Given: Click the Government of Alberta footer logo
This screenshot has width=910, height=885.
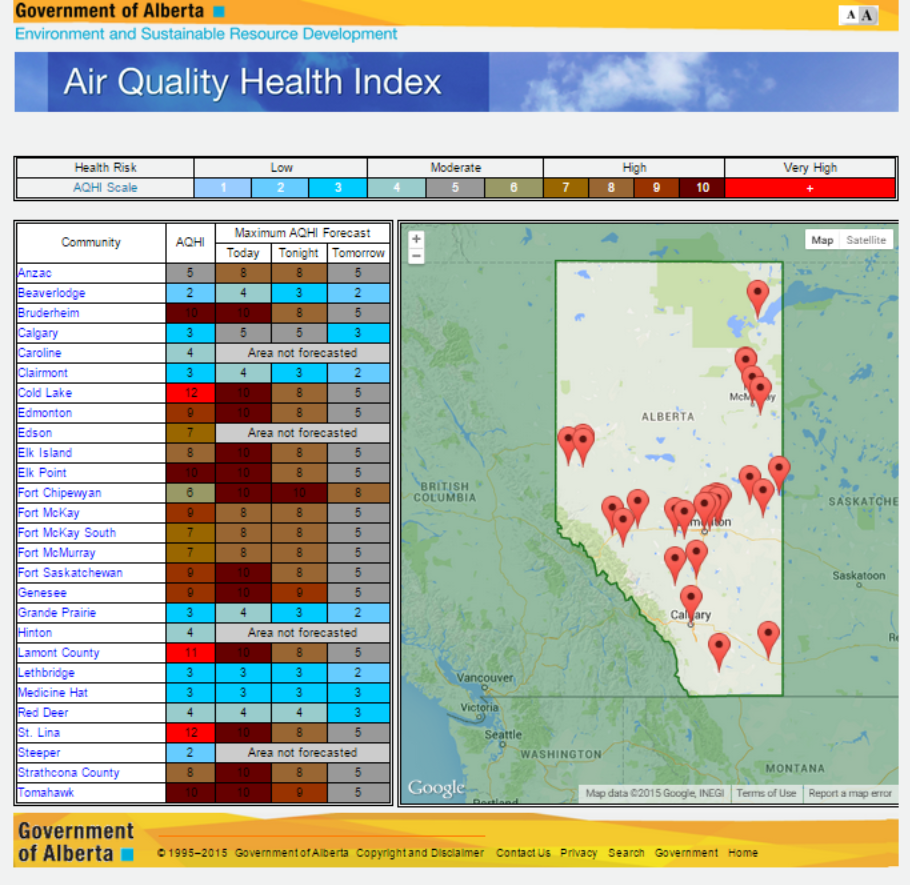Looking at the screenshot, I should (x=75, y=842).
